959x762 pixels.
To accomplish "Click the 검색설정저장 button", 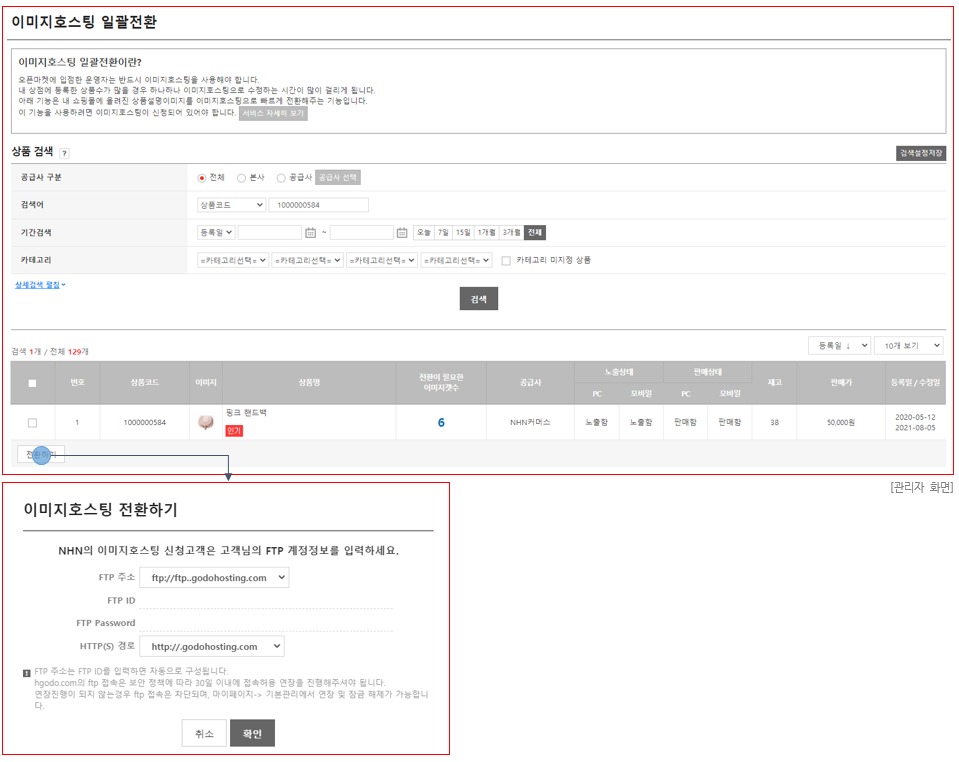I will point(921,153).
